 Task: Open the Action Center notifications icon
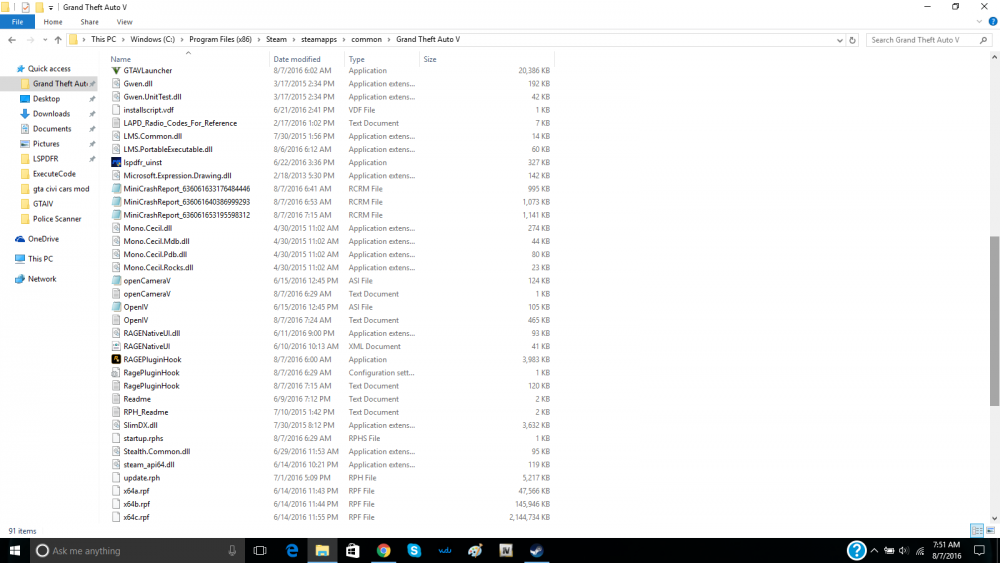[x=980, y=550]
